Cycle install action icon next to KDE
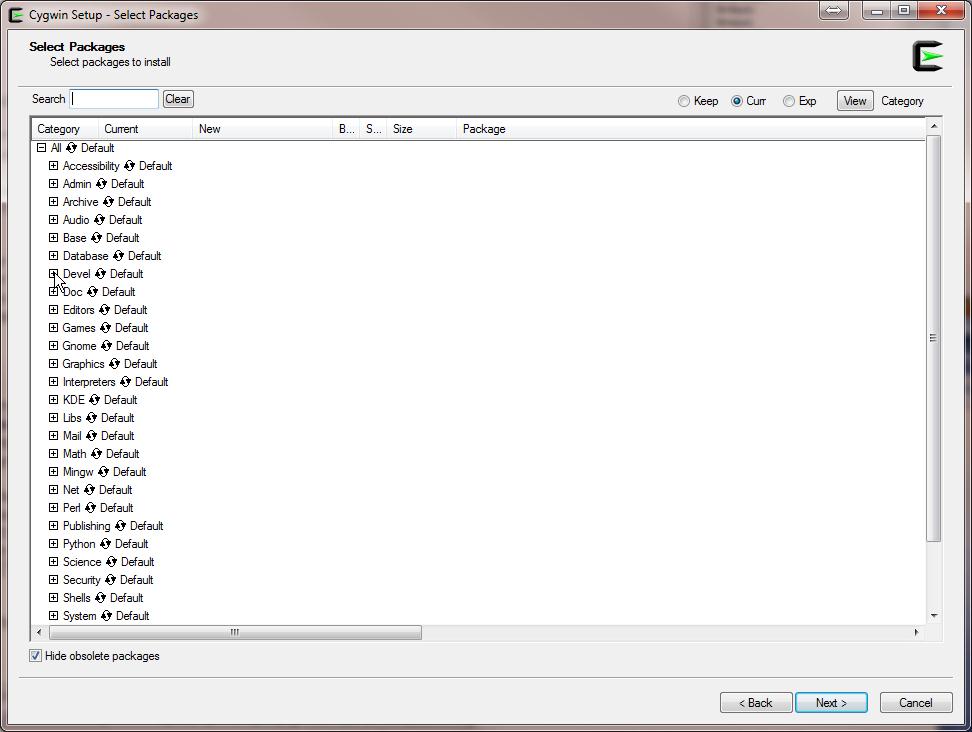 tap(94, 400)
